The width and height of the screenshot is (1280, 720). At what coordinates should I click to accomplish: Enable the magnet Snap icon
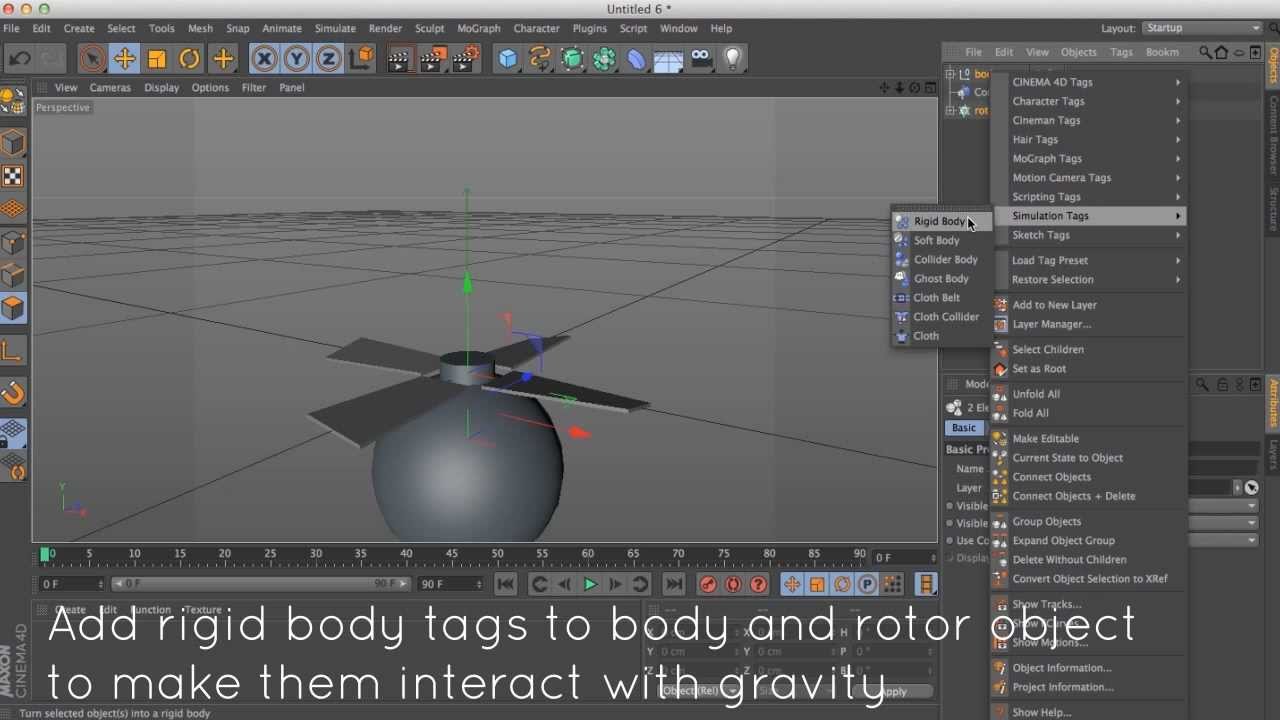tap(13, 393)
